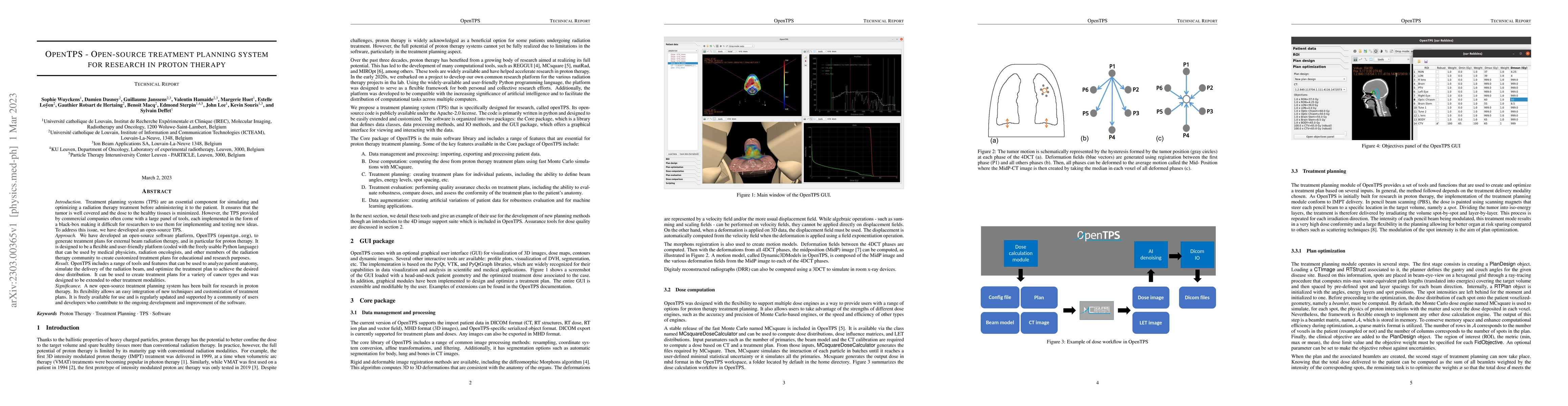
Task: Click the 3D patient rendering in Figure 1
Action: point(752,153)
